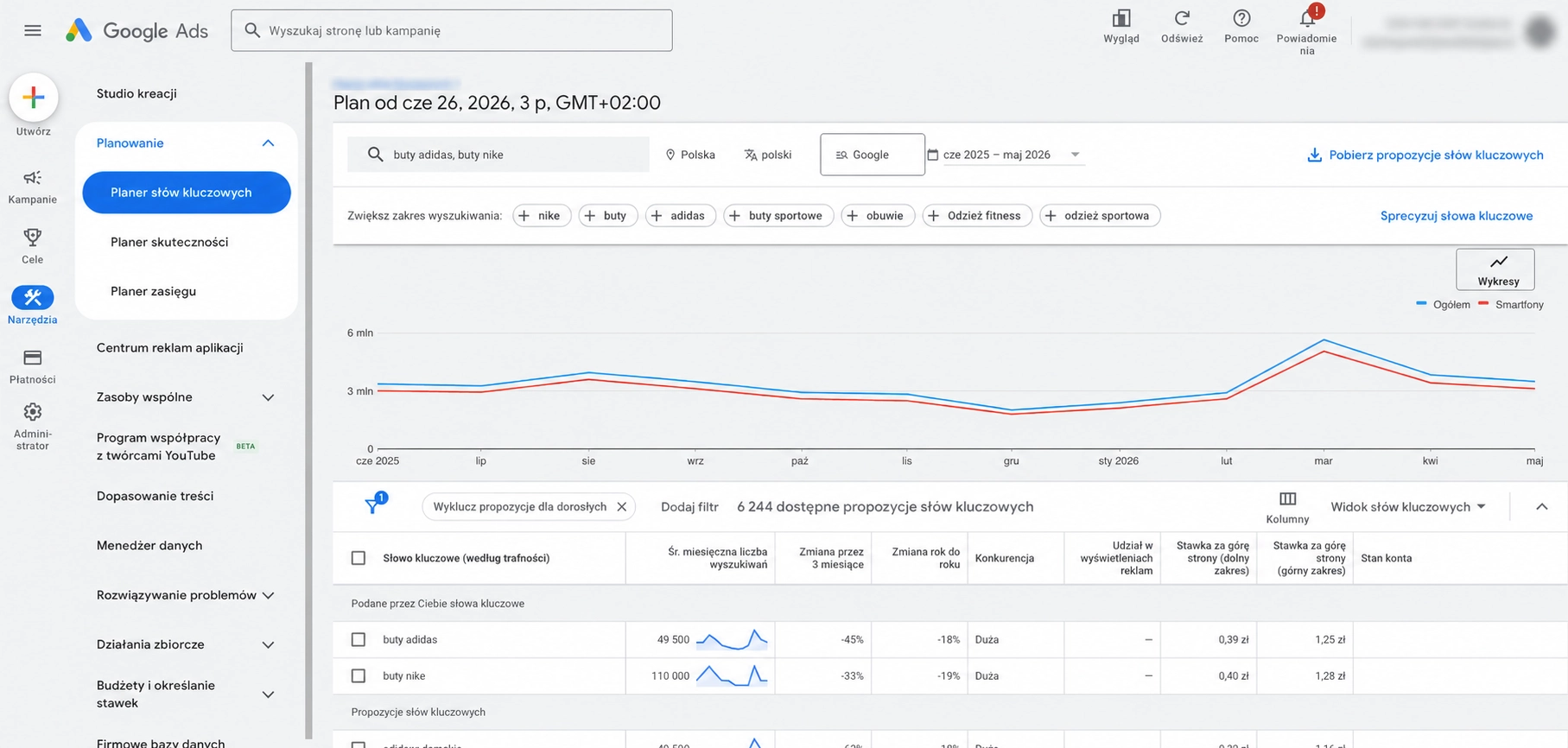This screenshot has height=748, width=1568.
Task: Click the Wygląd appearance icon
Action: (1121, 26)
